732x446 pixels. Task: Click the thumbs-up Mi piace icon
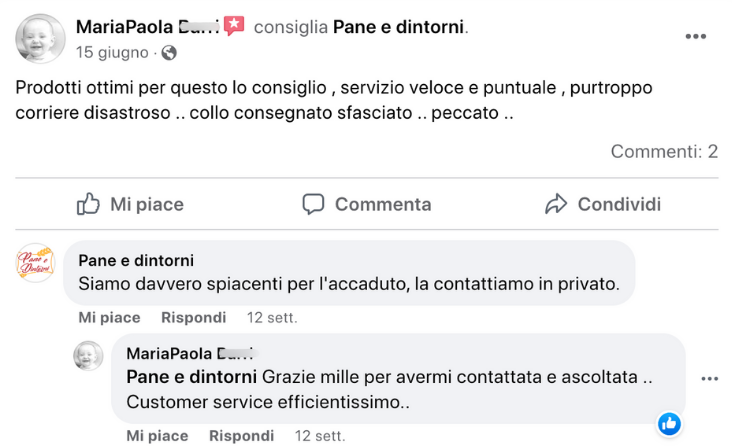89,204
